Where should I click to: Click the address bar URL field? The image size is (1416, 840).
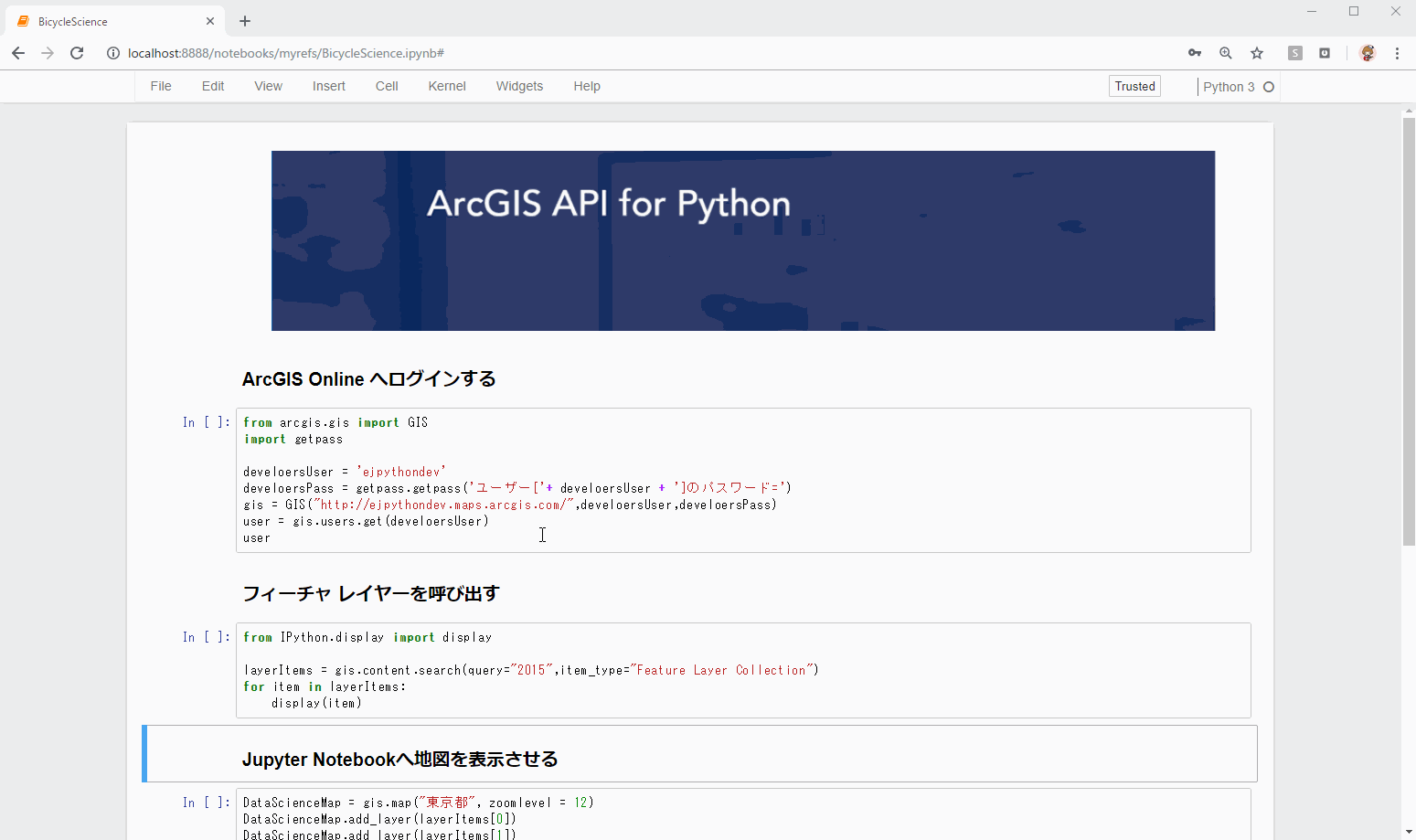point(640,53)
